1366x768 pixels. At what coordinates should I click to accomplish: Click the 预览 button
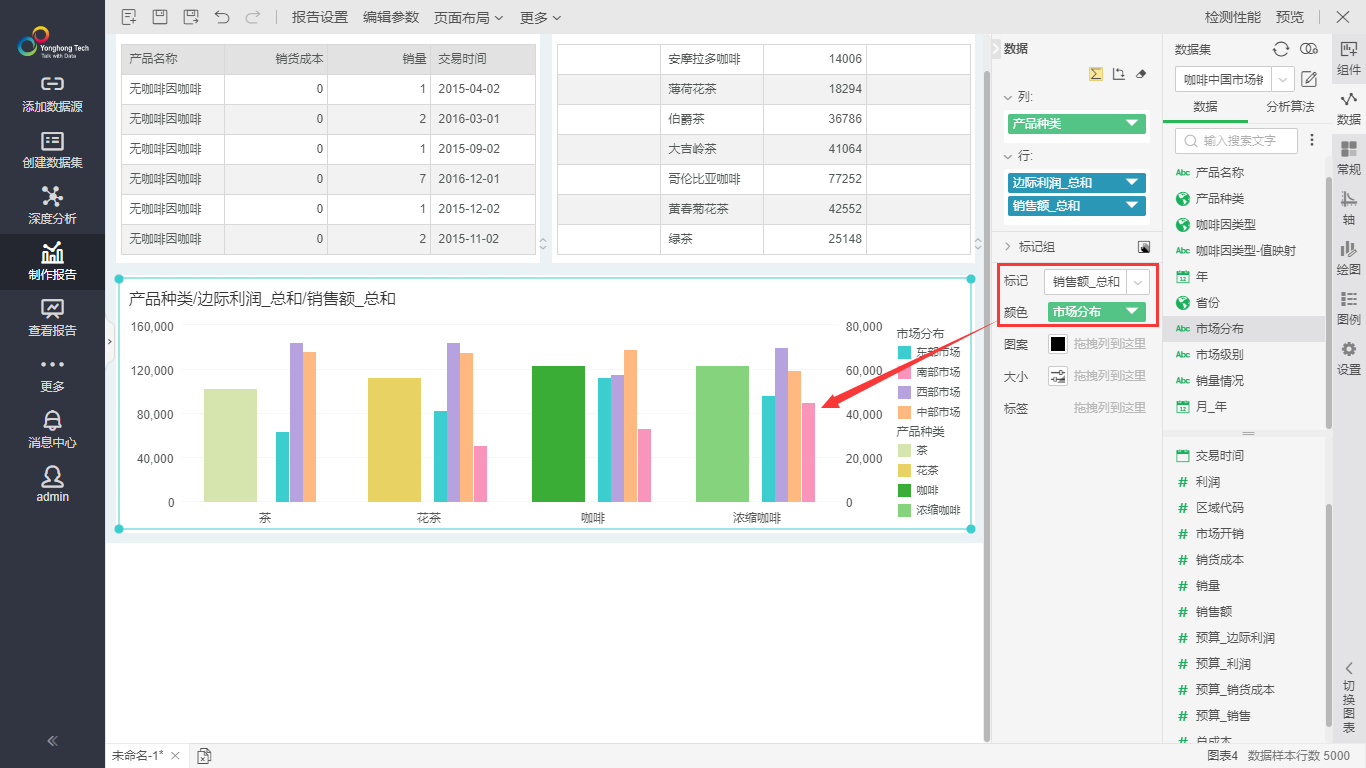1290,17
